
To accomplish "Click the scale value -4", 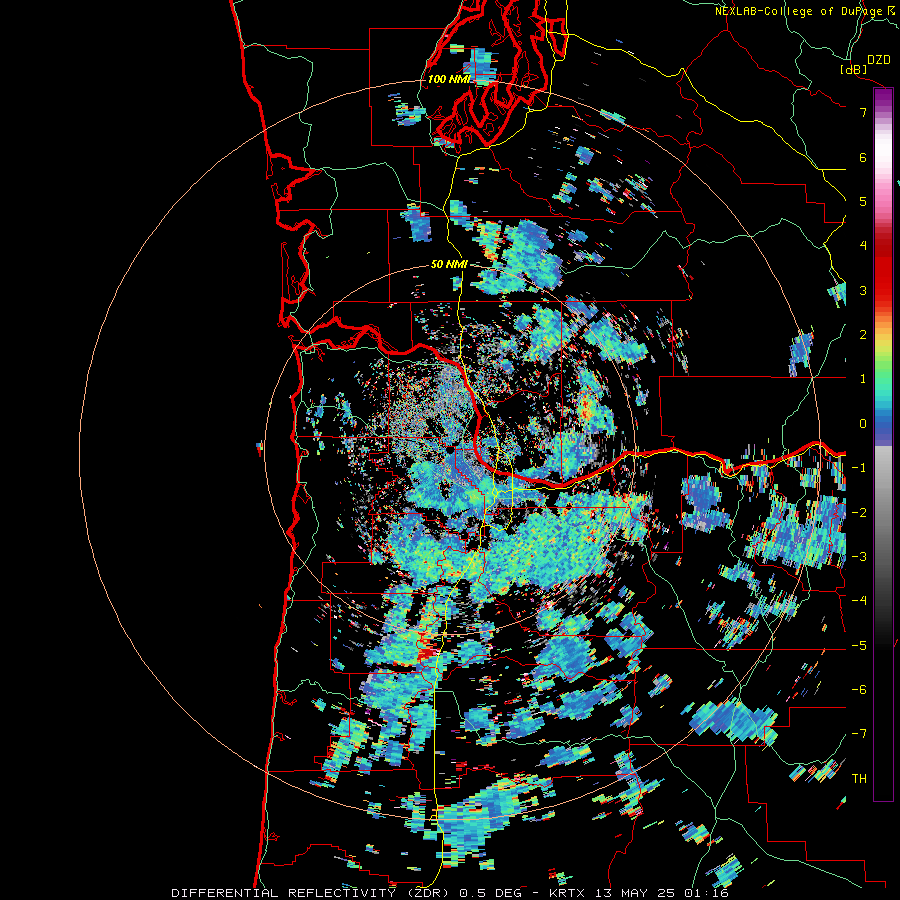I will click(x=859, y=601).
